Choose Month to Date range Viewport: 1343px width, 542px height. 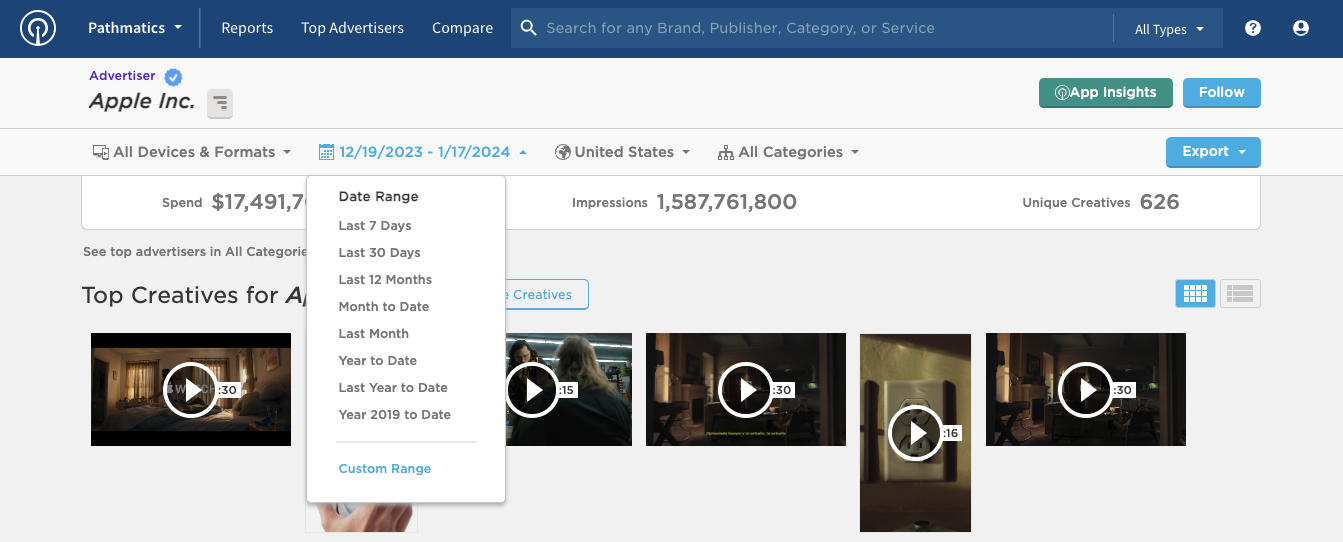(383, 306)
